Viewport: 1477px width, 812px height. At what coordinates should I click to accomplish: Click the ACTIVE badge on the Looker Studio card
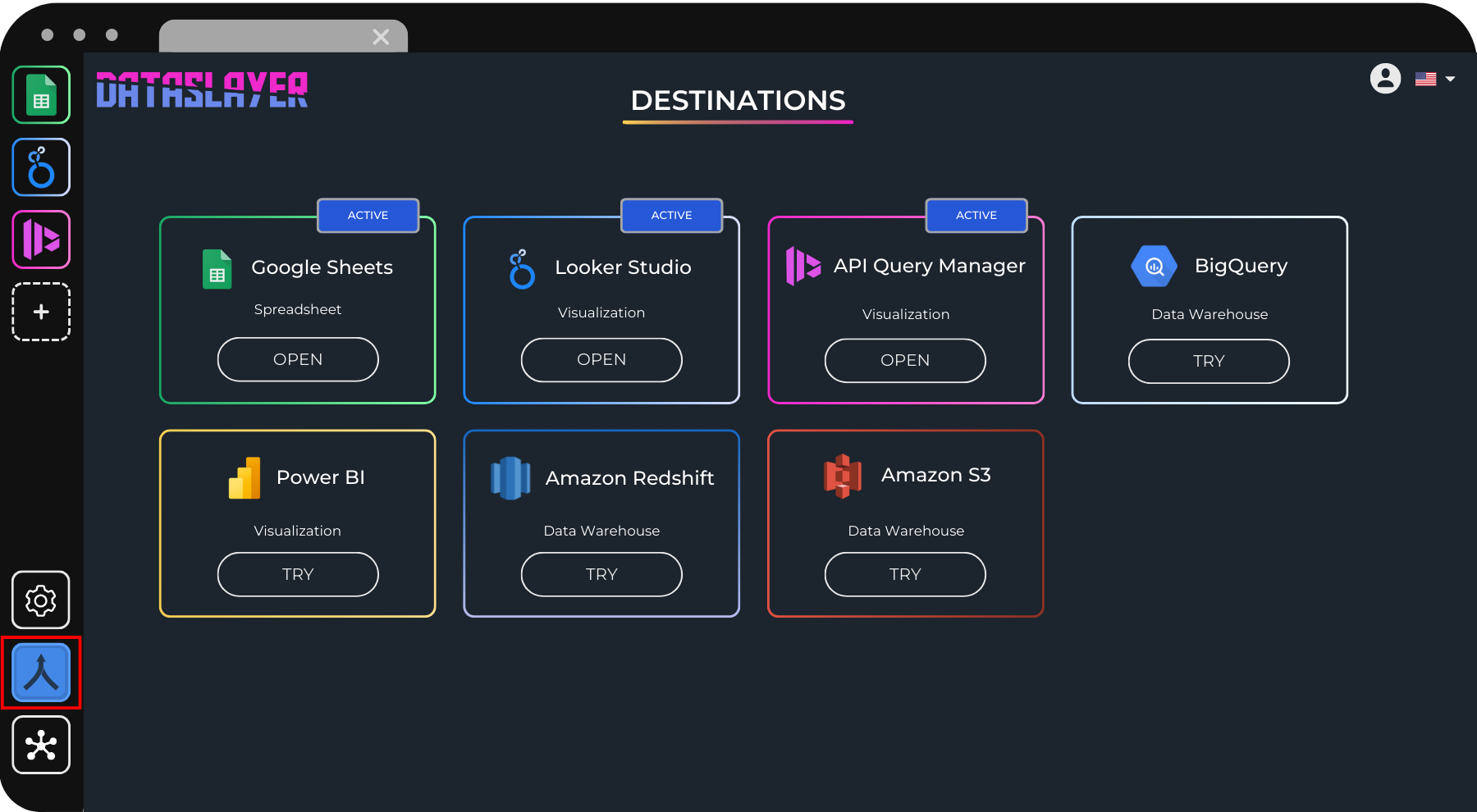pos(671,215)
